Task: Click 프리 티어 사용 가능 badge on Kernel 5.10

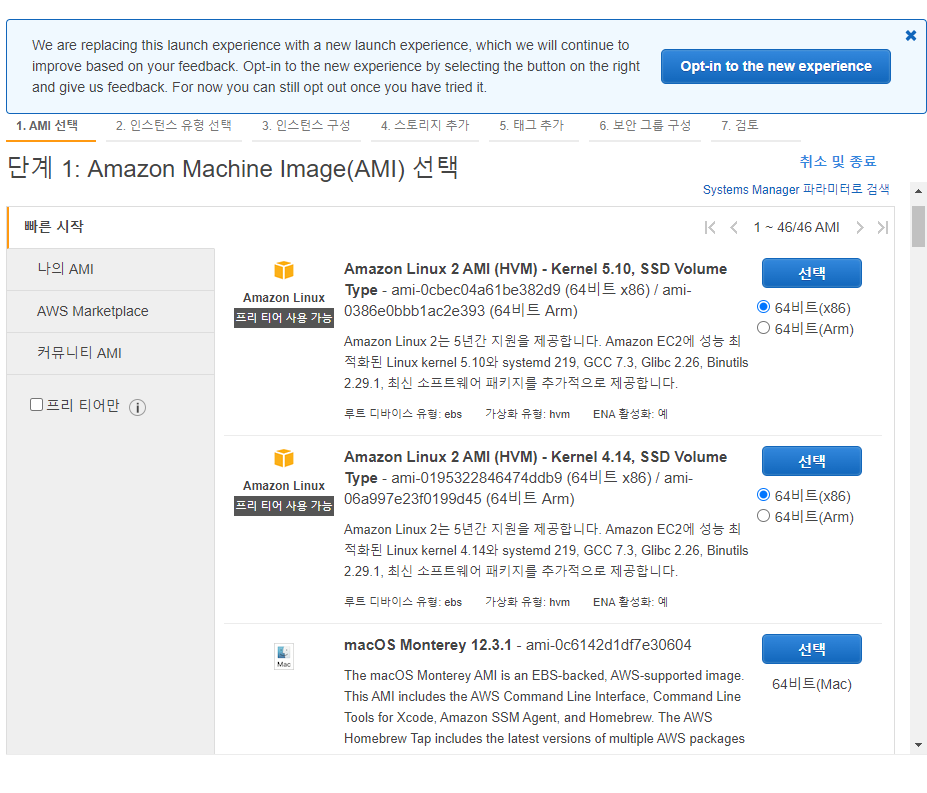Action: 284,318
